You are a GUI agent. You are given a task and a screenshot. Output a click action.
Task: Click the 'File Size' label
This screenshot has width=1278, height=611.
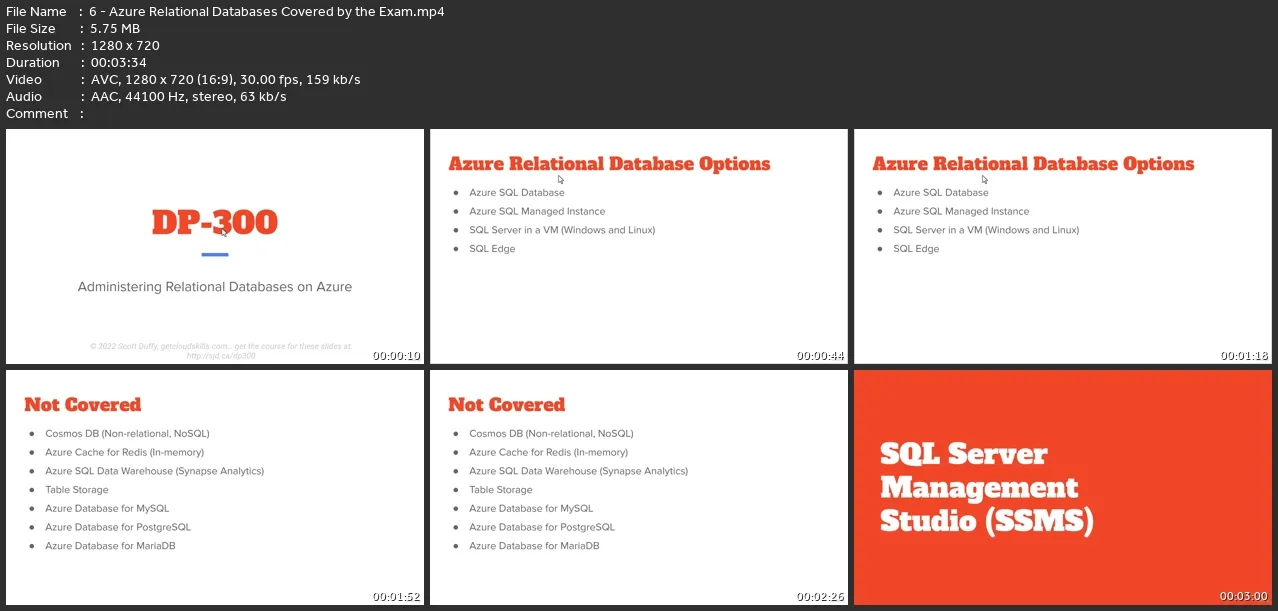click(x=31, y=29)
